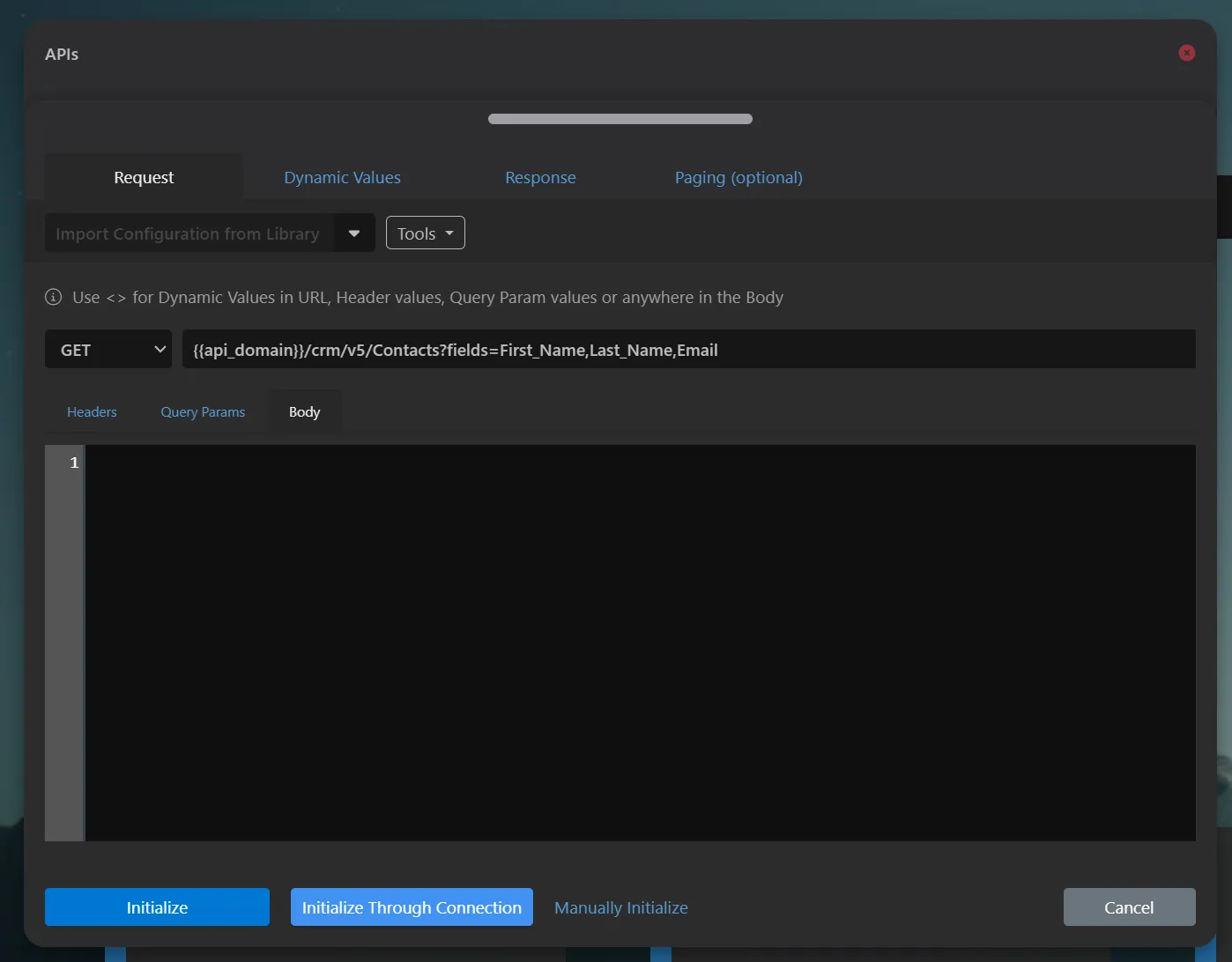This screenshot has width=1232, height=962.
Task: Show the Headers sub-tab
Action: 92,411
